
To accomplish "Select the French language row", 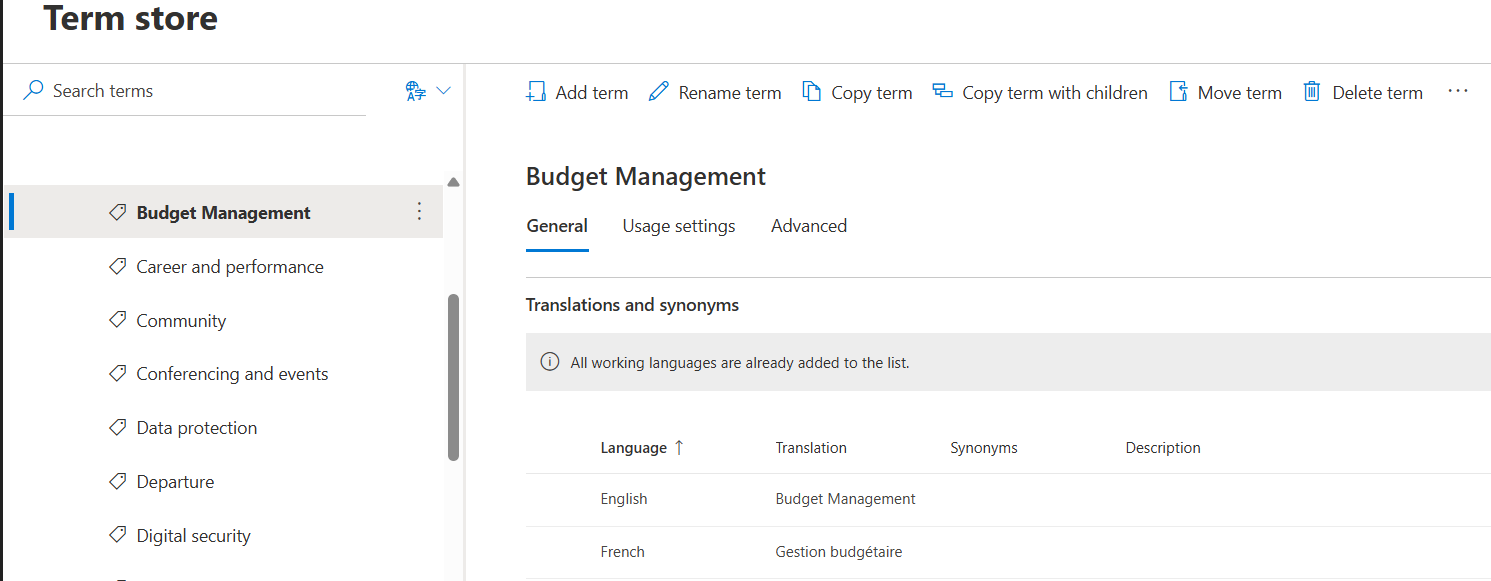I will (1008, 553).
